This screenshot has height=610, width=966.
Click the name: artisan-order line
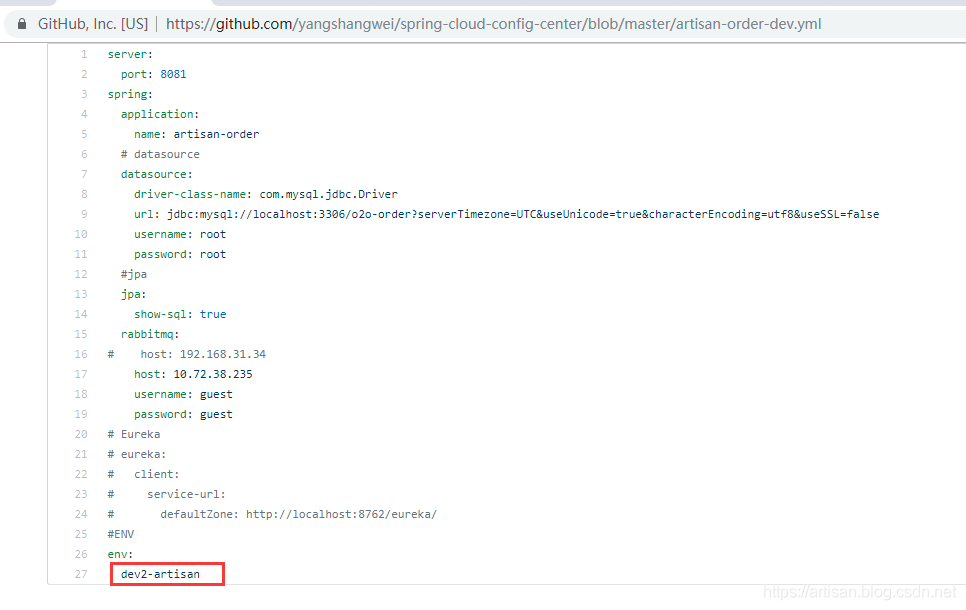196,134
